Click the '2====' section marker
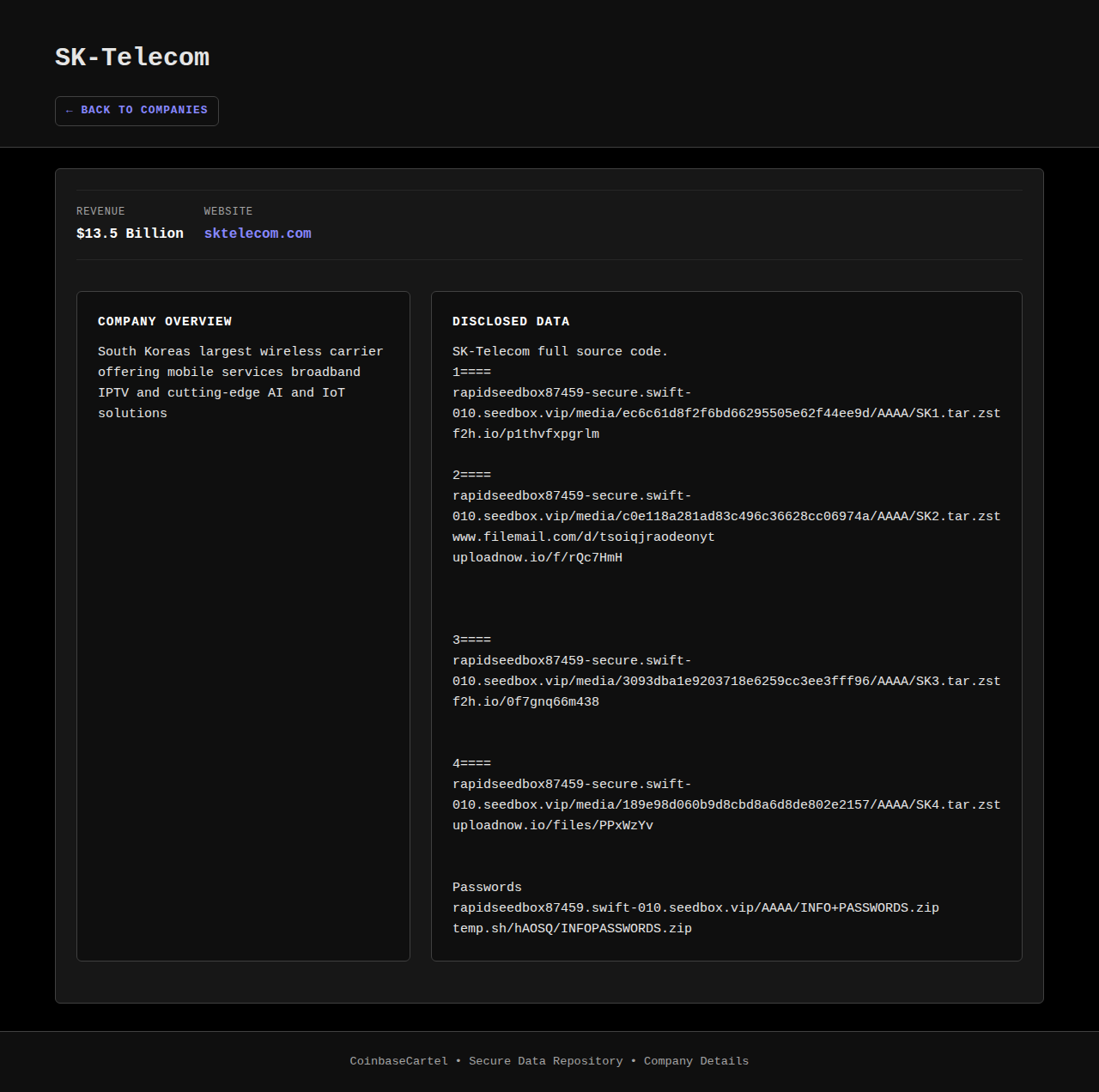 [x=471, y=475]
